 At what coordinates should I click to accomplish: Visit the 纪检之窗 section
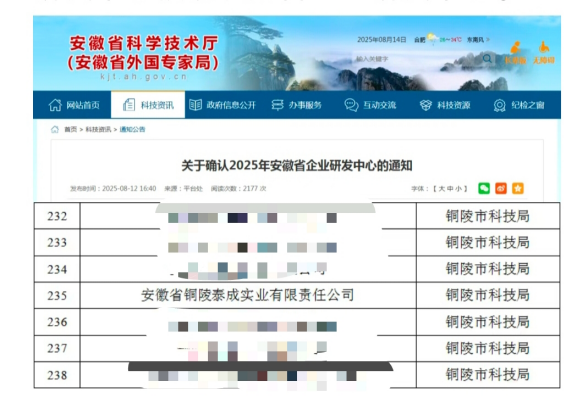tap(519, 105)
